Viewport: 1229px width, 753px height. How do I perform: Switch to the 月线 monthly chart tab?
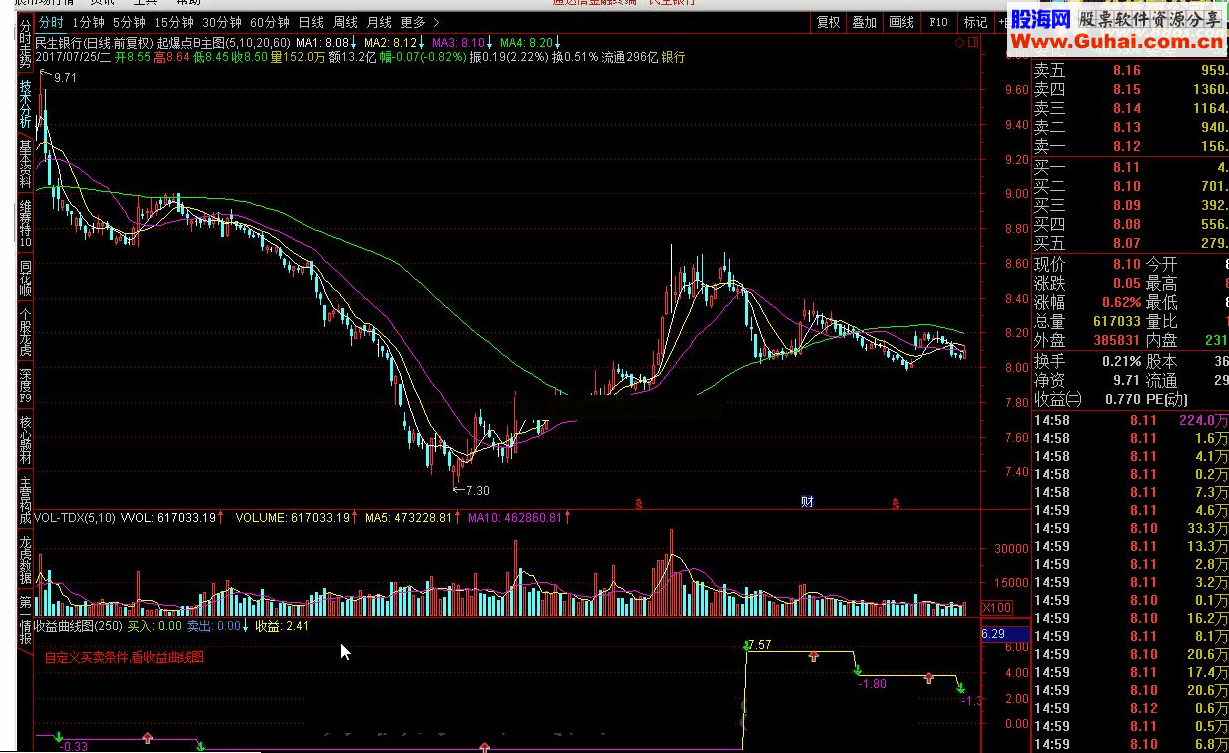coord(379,22)
